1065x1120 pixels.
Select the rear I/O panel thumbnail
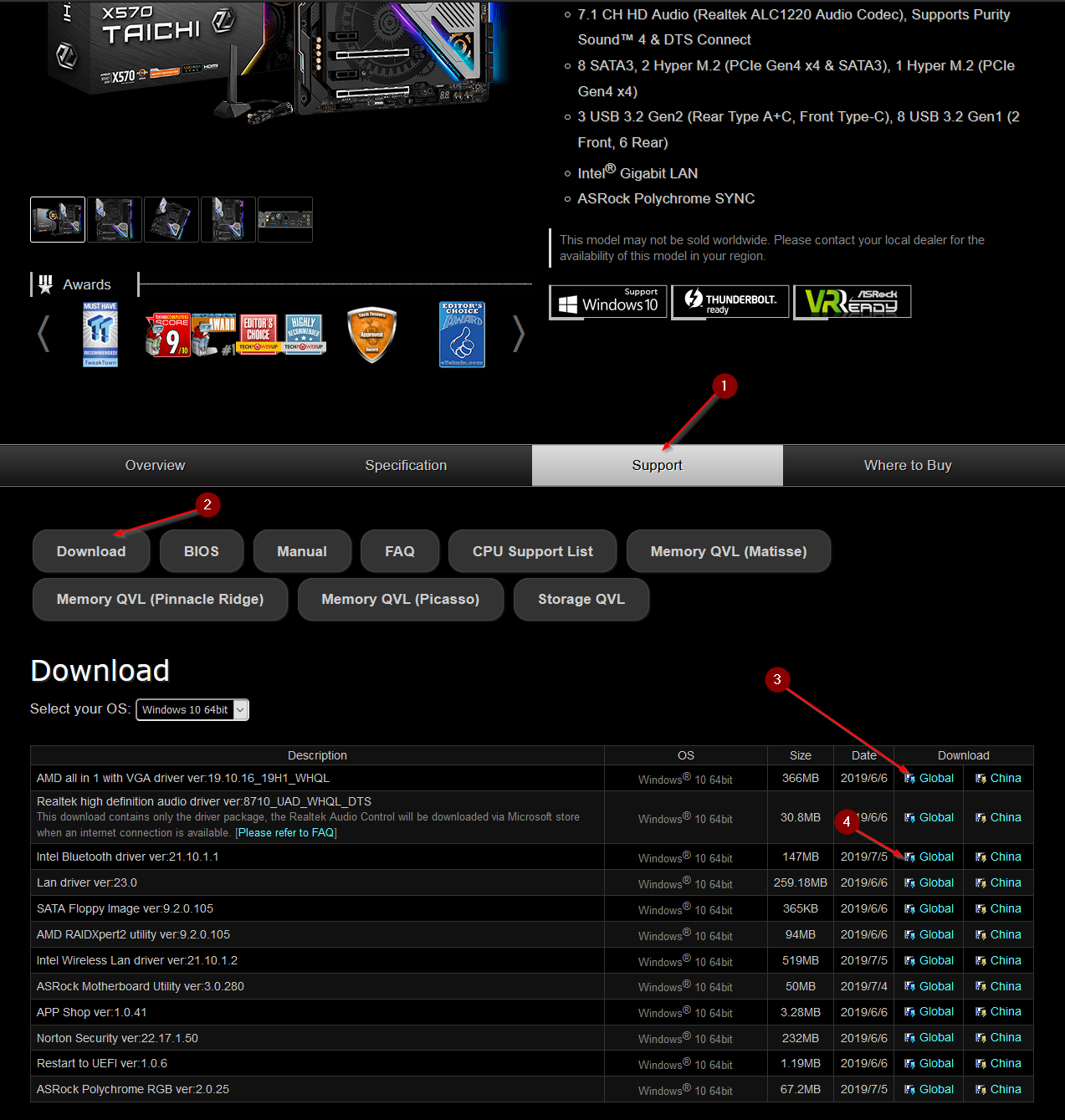(x=285, y=219)
